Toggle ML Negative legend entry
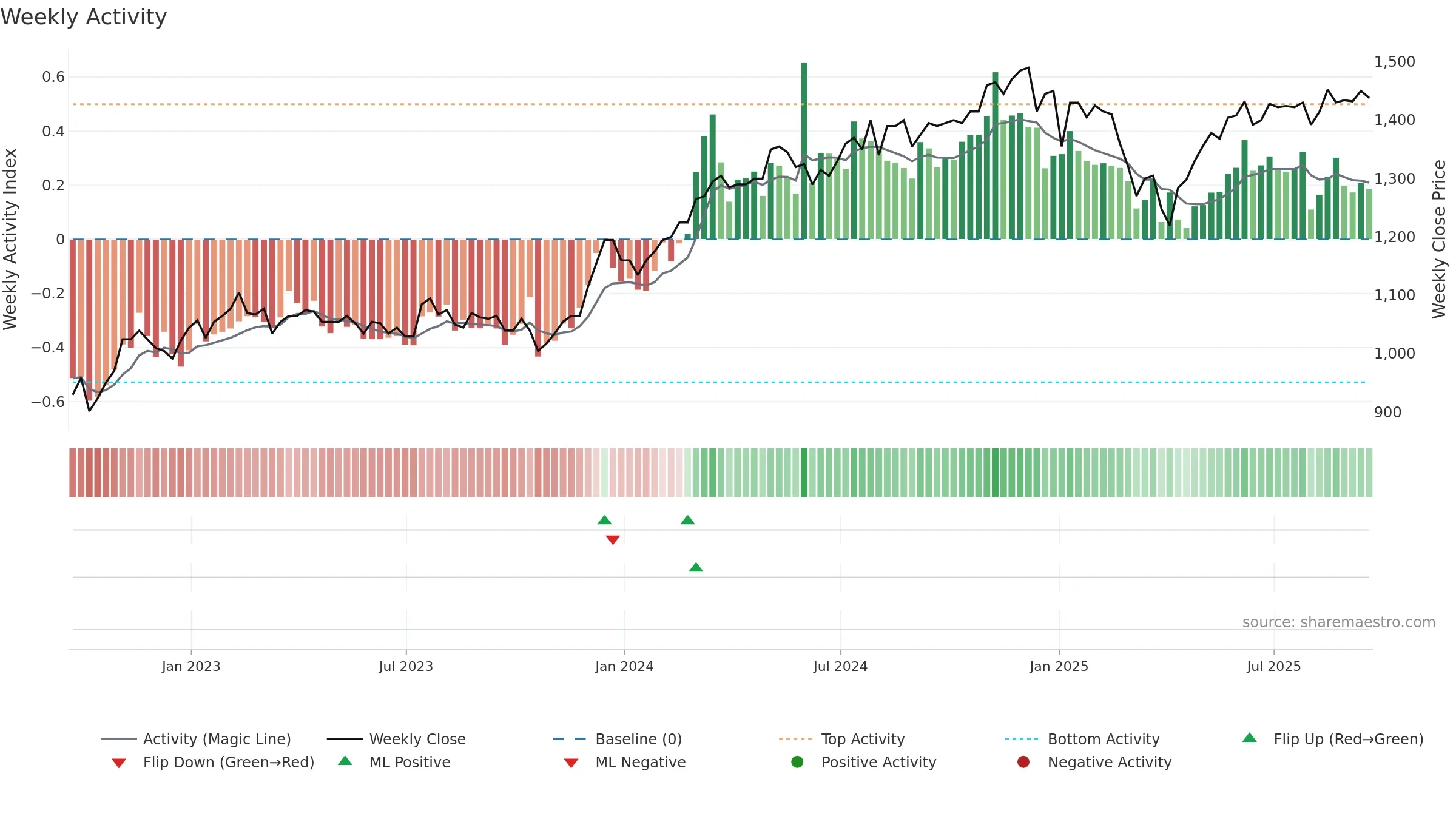This screenshot has width=1456, height=819. 625,762
